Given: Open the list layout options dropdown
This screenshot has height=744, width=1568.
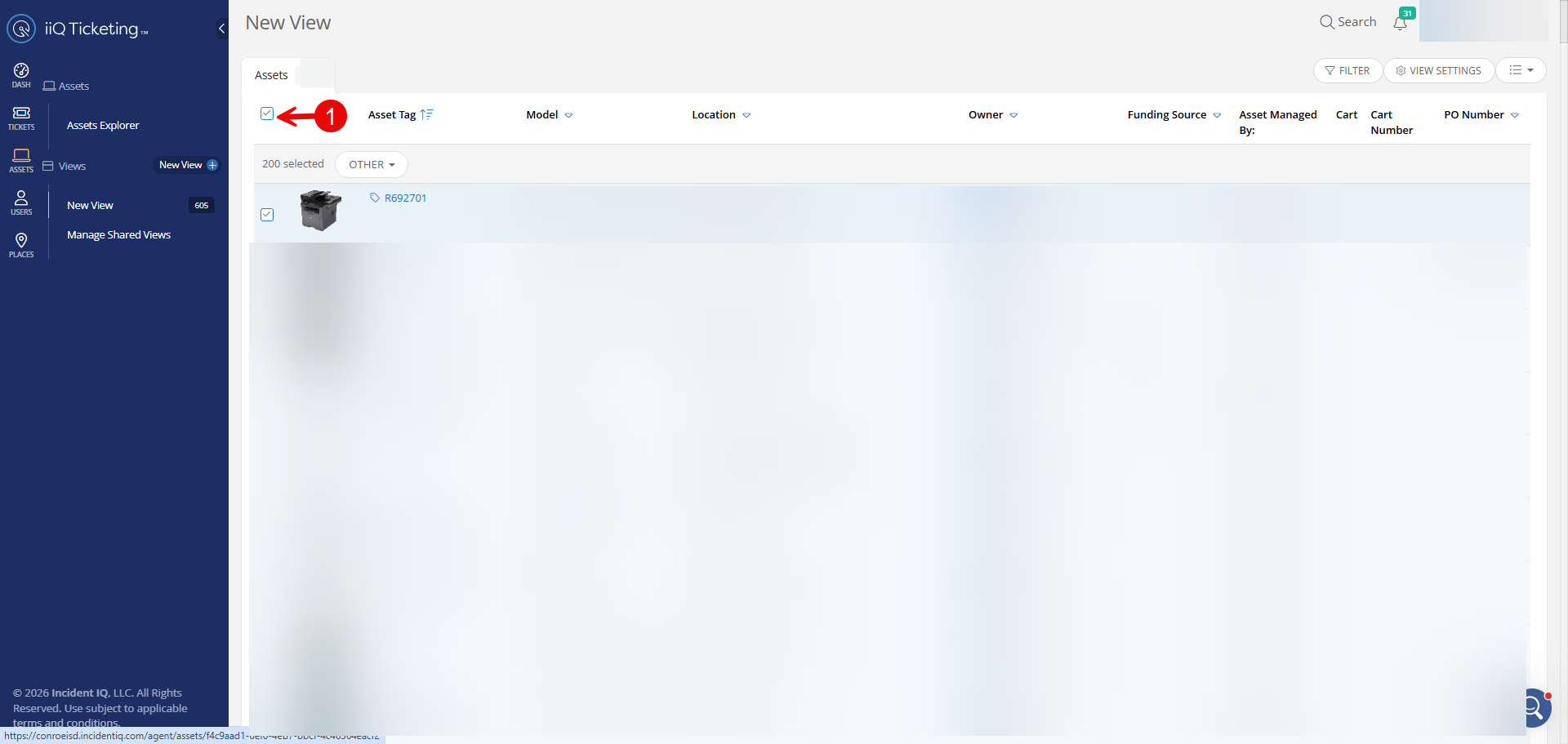Looking at the screenshot, I should pyautogui.click(x=1521, y=71).
